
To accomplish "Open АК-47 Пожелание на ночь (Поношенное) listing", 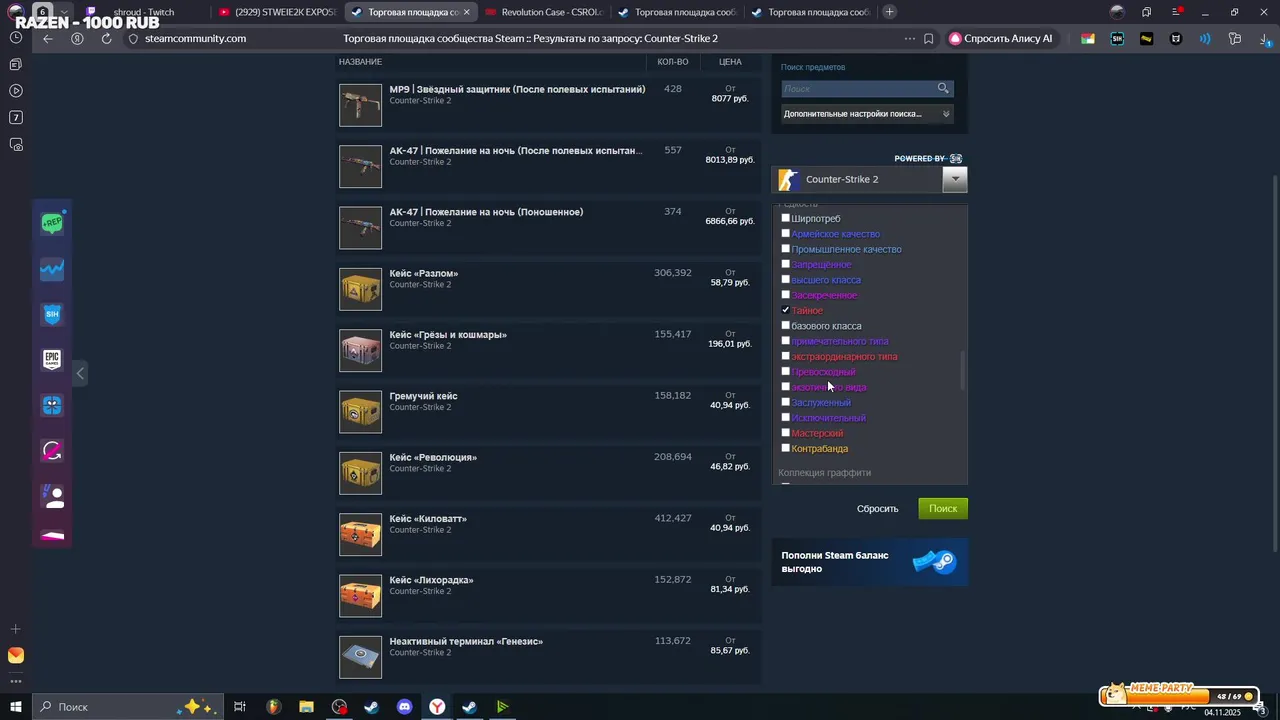I will point(548,228).
